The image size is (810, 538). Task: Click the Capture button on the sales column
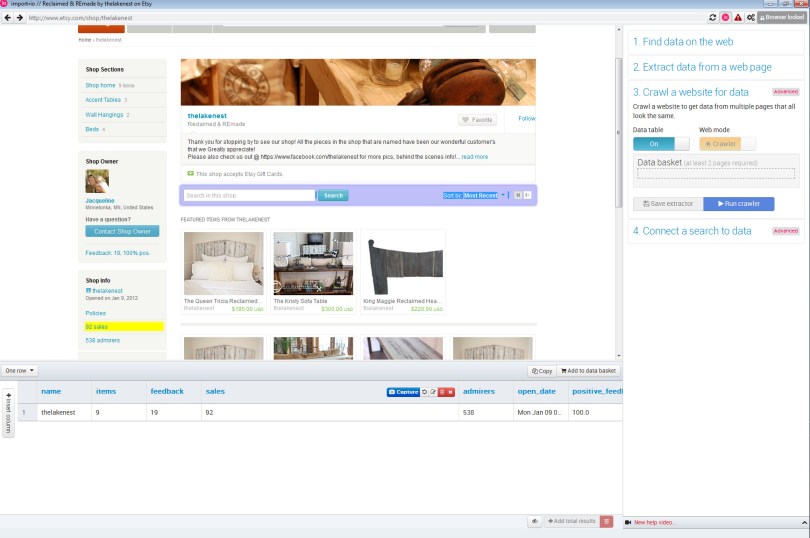(x=403, y=391)
